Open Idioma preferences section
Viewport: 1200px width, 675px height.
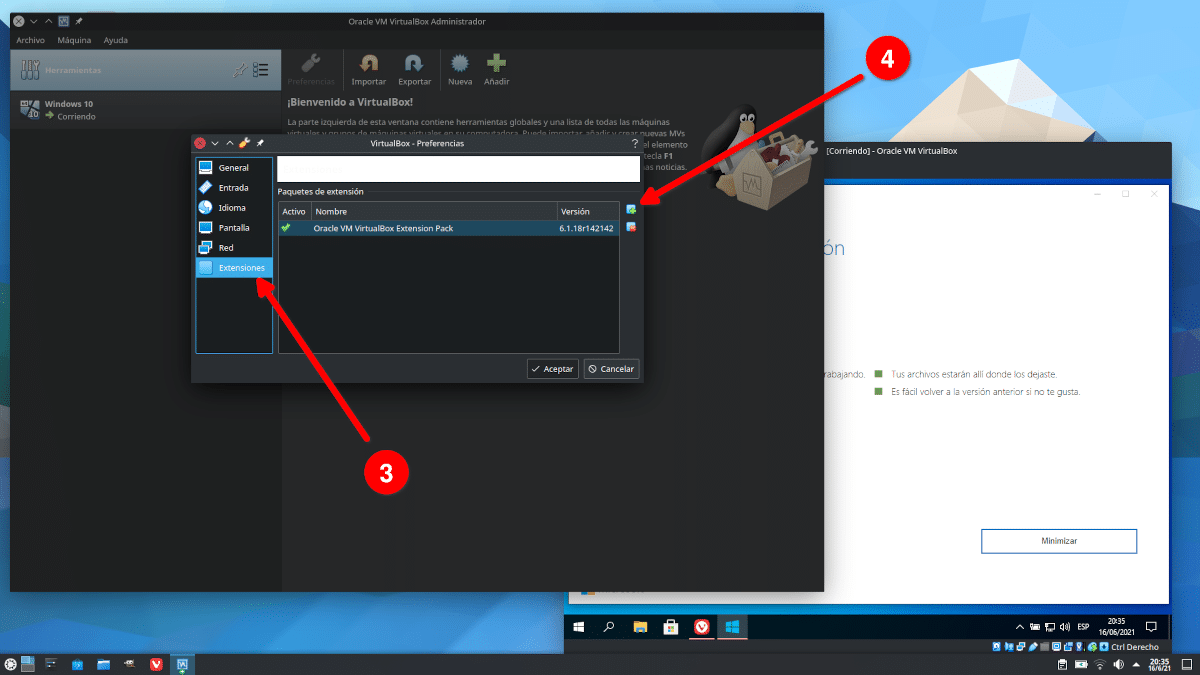[x=234, y=208]
